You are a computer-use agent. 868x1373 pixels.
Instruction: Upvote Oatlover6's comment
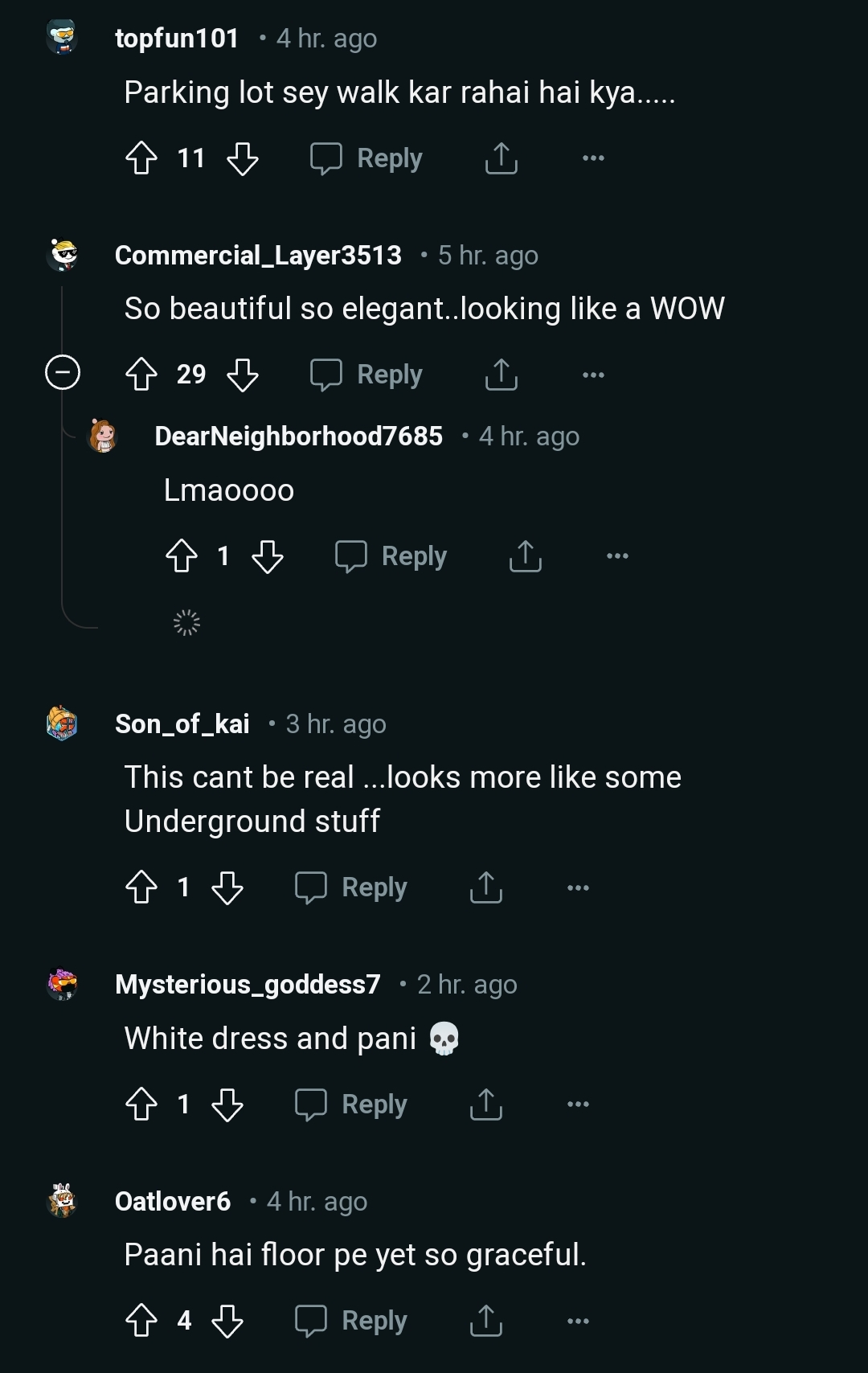tap(141, 1321)
